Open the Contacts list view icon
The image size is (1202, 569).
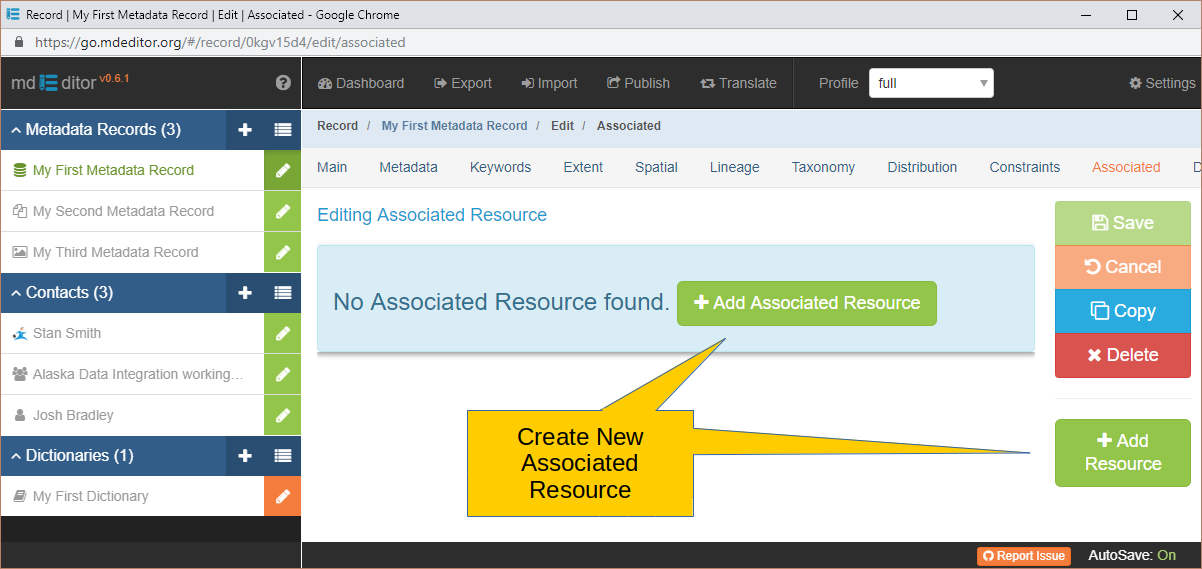pos(283,293)
